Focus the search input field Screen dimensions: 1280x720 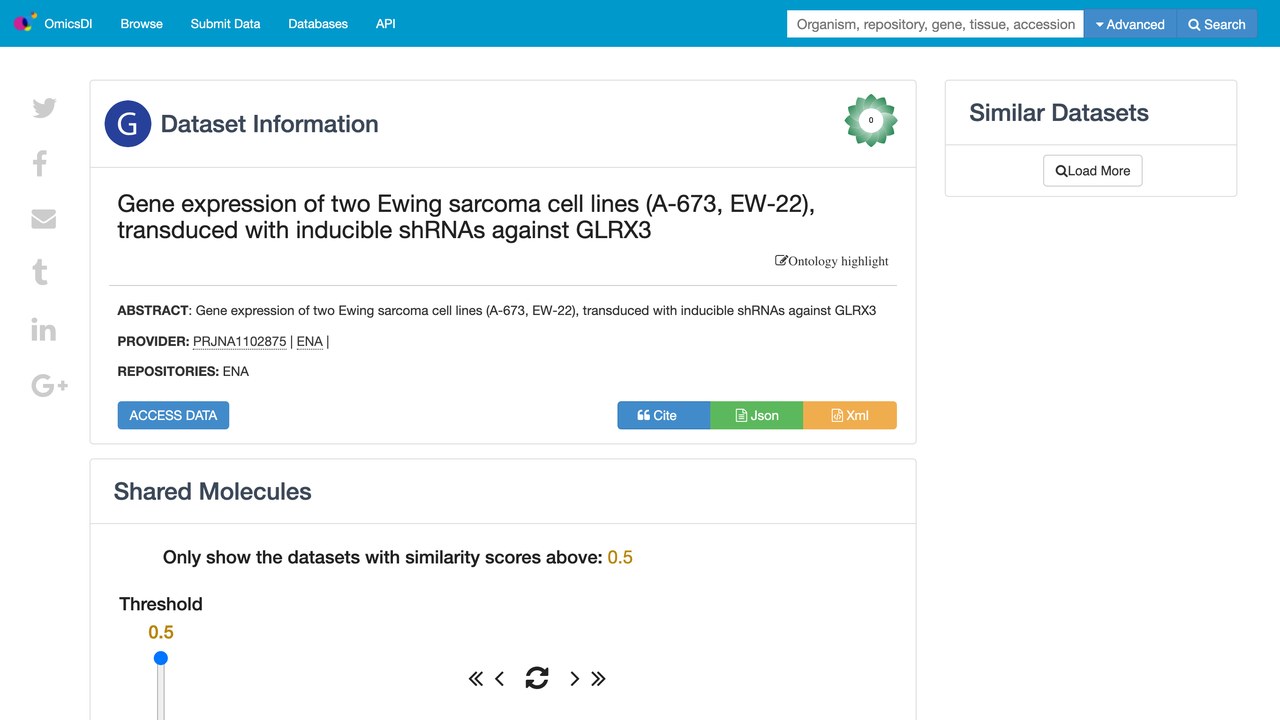click(x=936, y=24)
